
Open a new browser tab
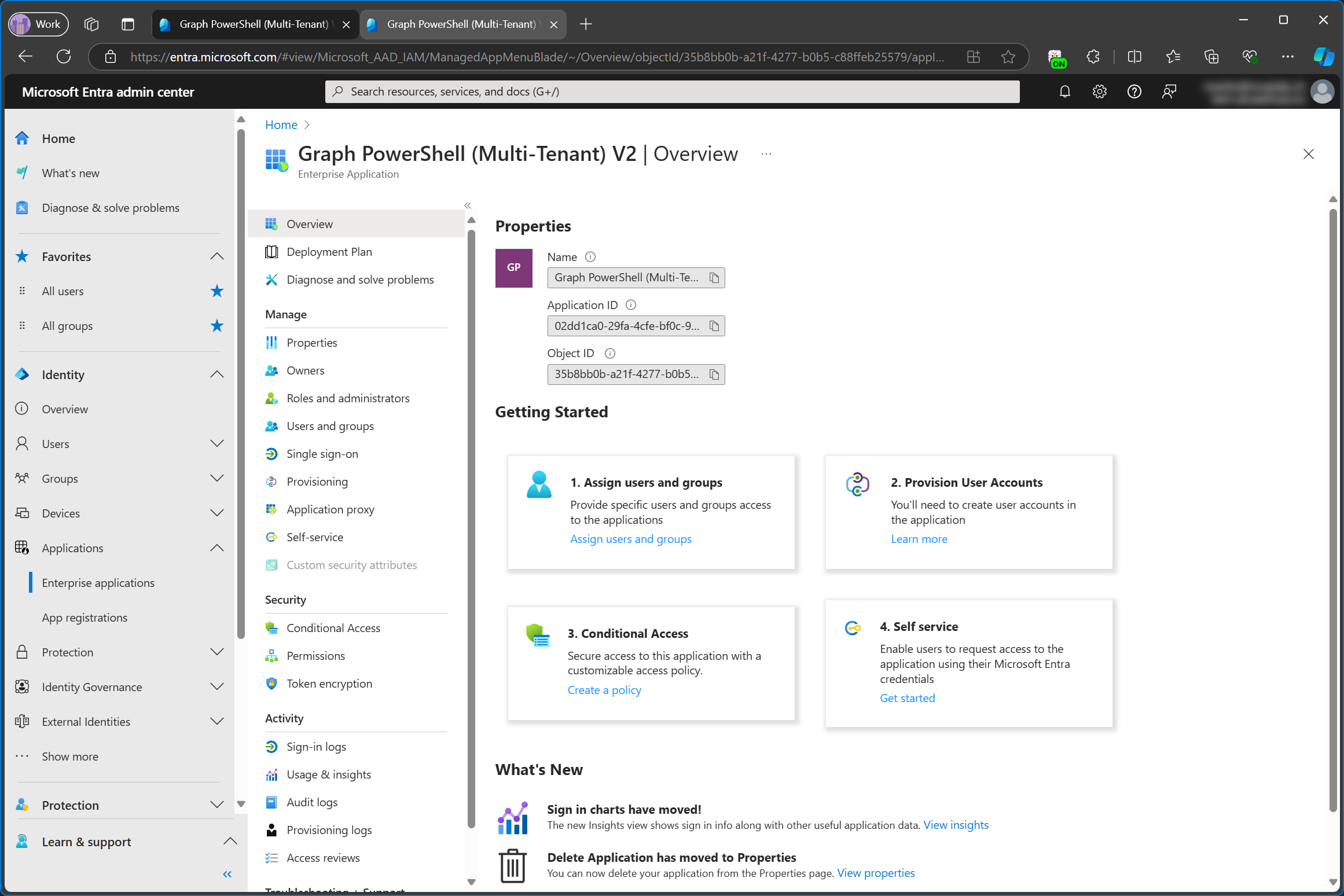[586, 24]
